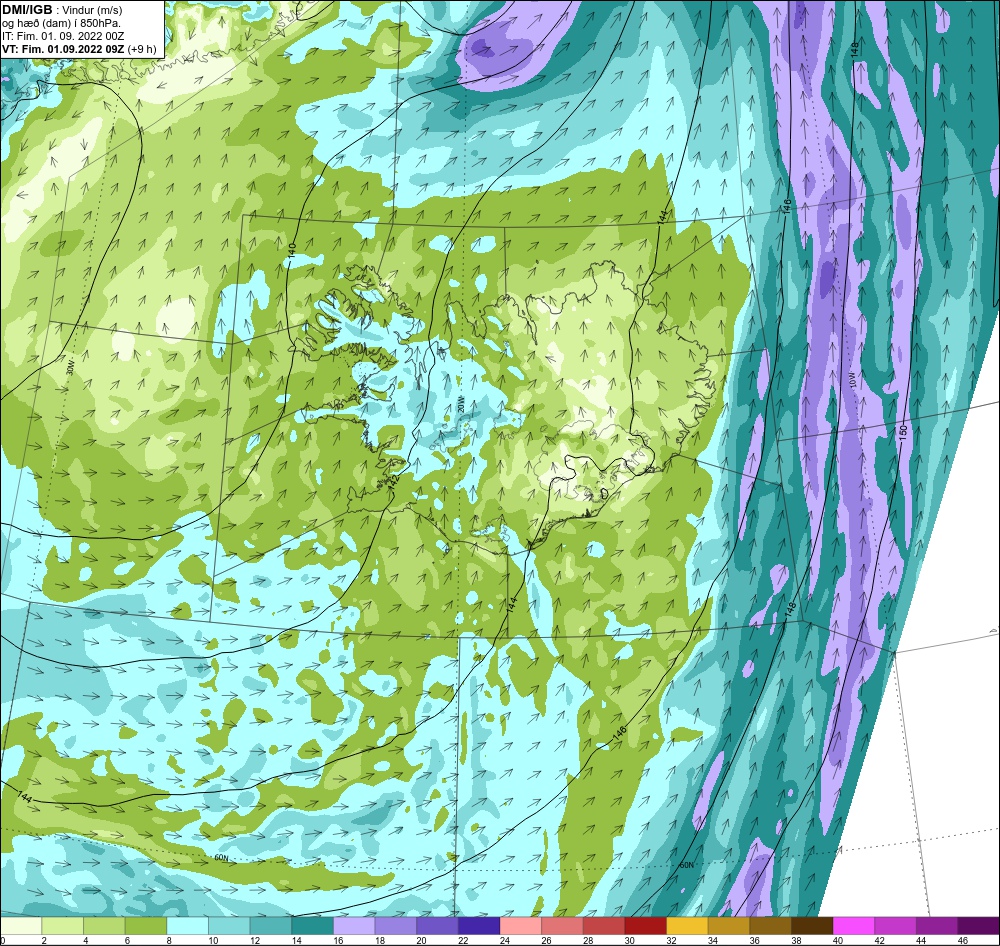
Task: Pick the 38–40 m/s dark brown legend swatch
Action: (x=812, y=926)
